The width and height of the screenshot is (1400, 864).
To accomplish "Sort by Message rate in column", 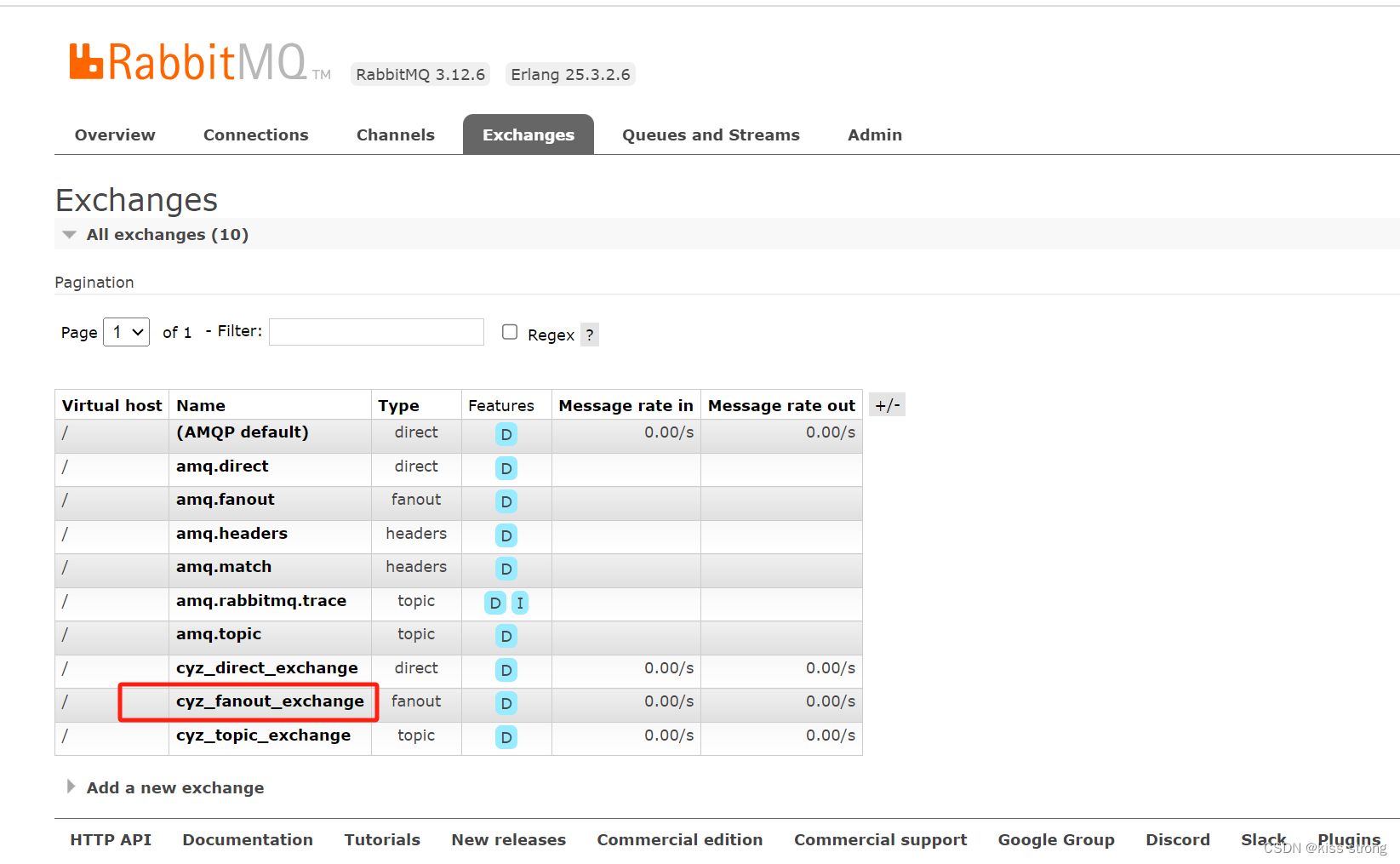I will coord(626,405).
